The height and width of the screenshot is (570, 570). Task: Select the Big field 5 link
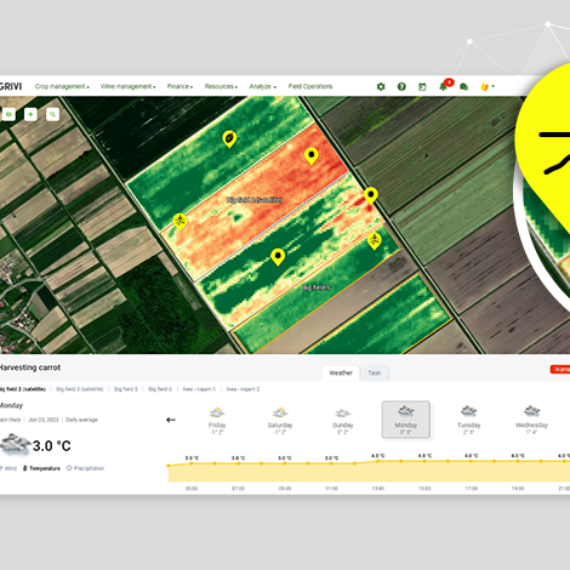(126, 389)
